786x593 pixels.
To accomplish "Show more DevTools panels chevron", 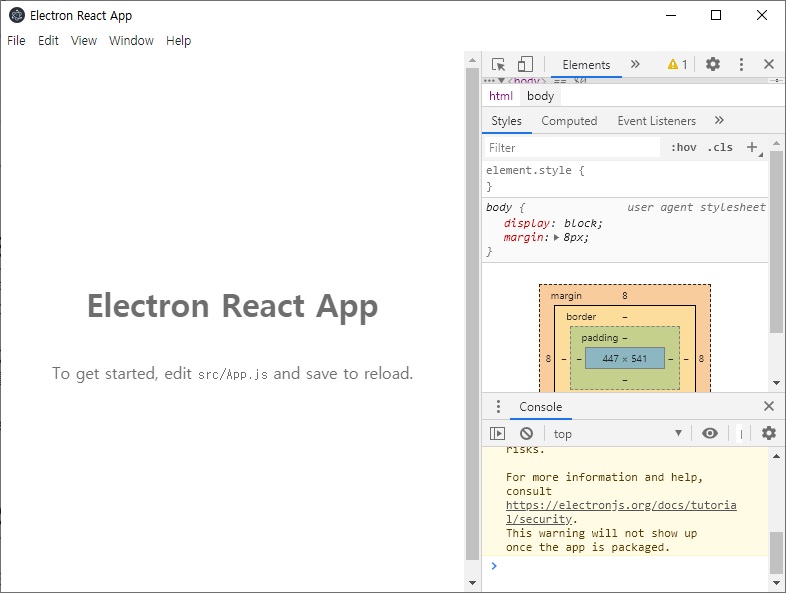I will [635, 64].
